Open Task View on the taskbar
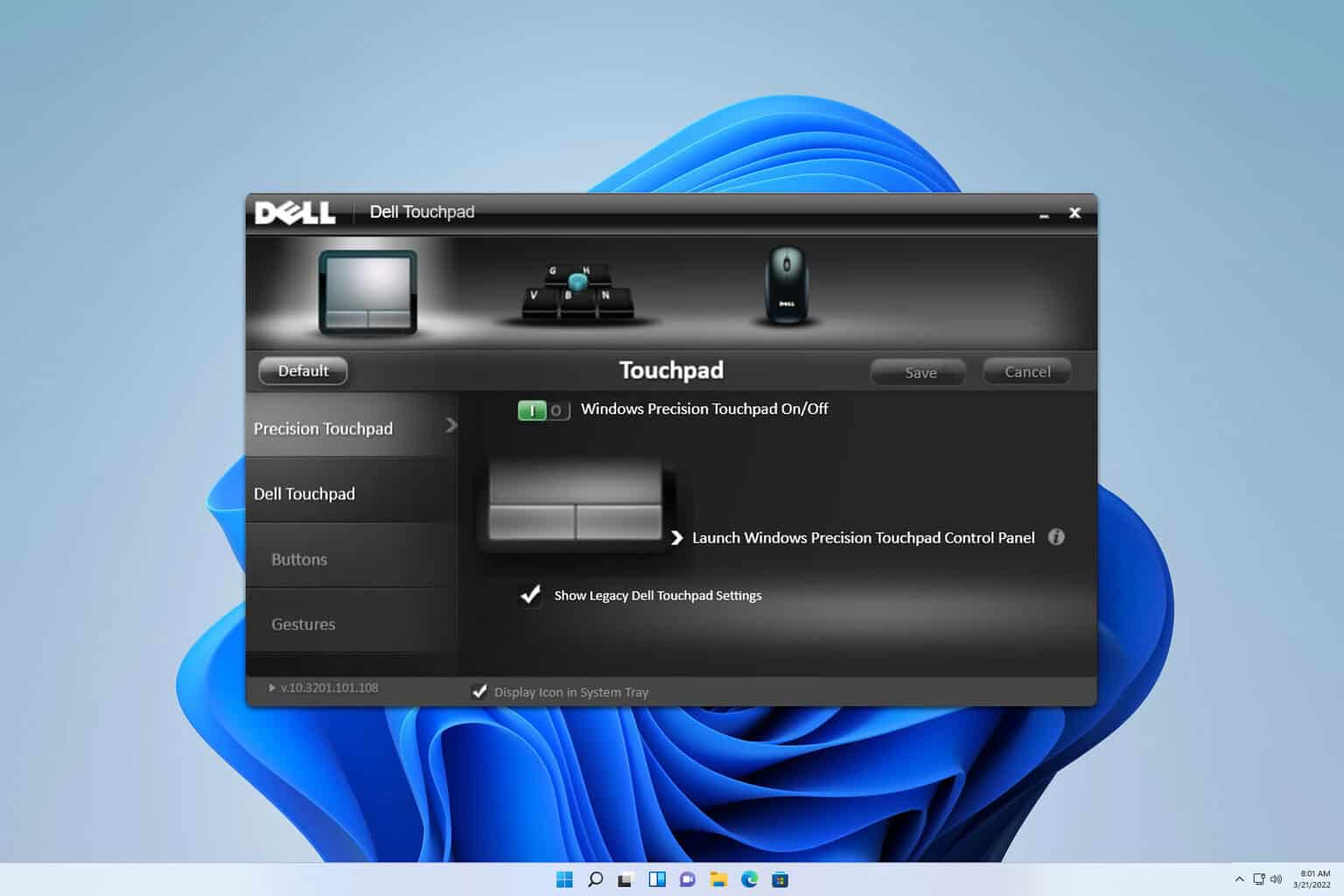The width and height of the screenshot is (1344, 896). point(625,879)
